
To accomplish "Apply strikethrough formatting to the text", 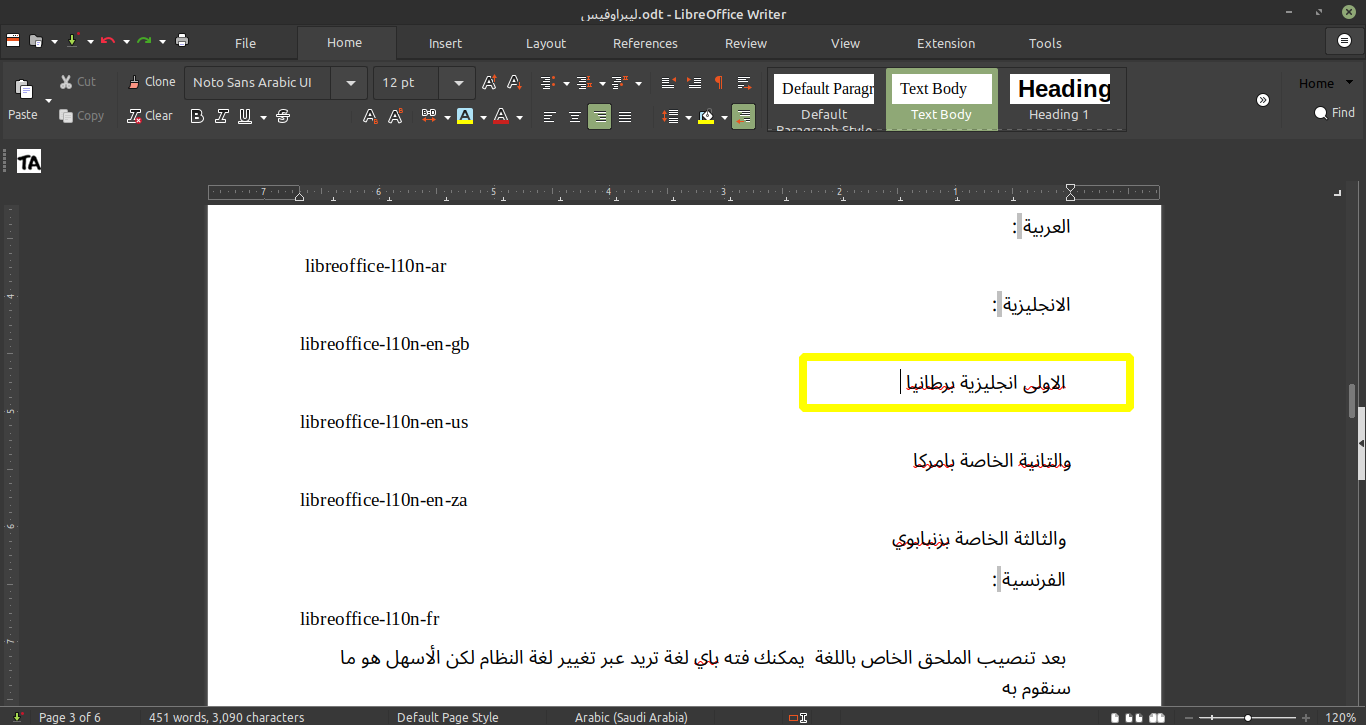I will 283,117.
